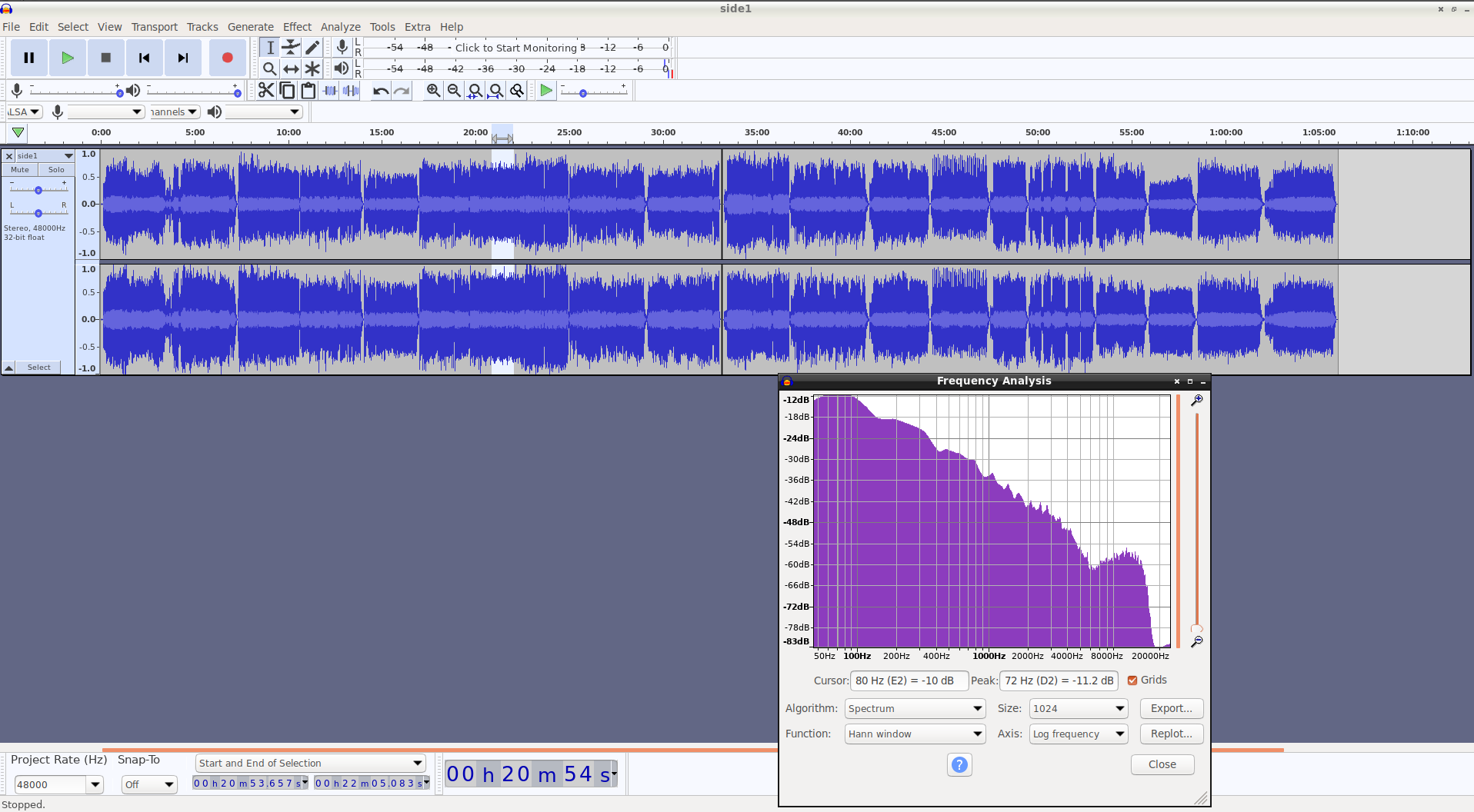Click the side1 track pan slider

pyautogui.click(x=38, y=213)
